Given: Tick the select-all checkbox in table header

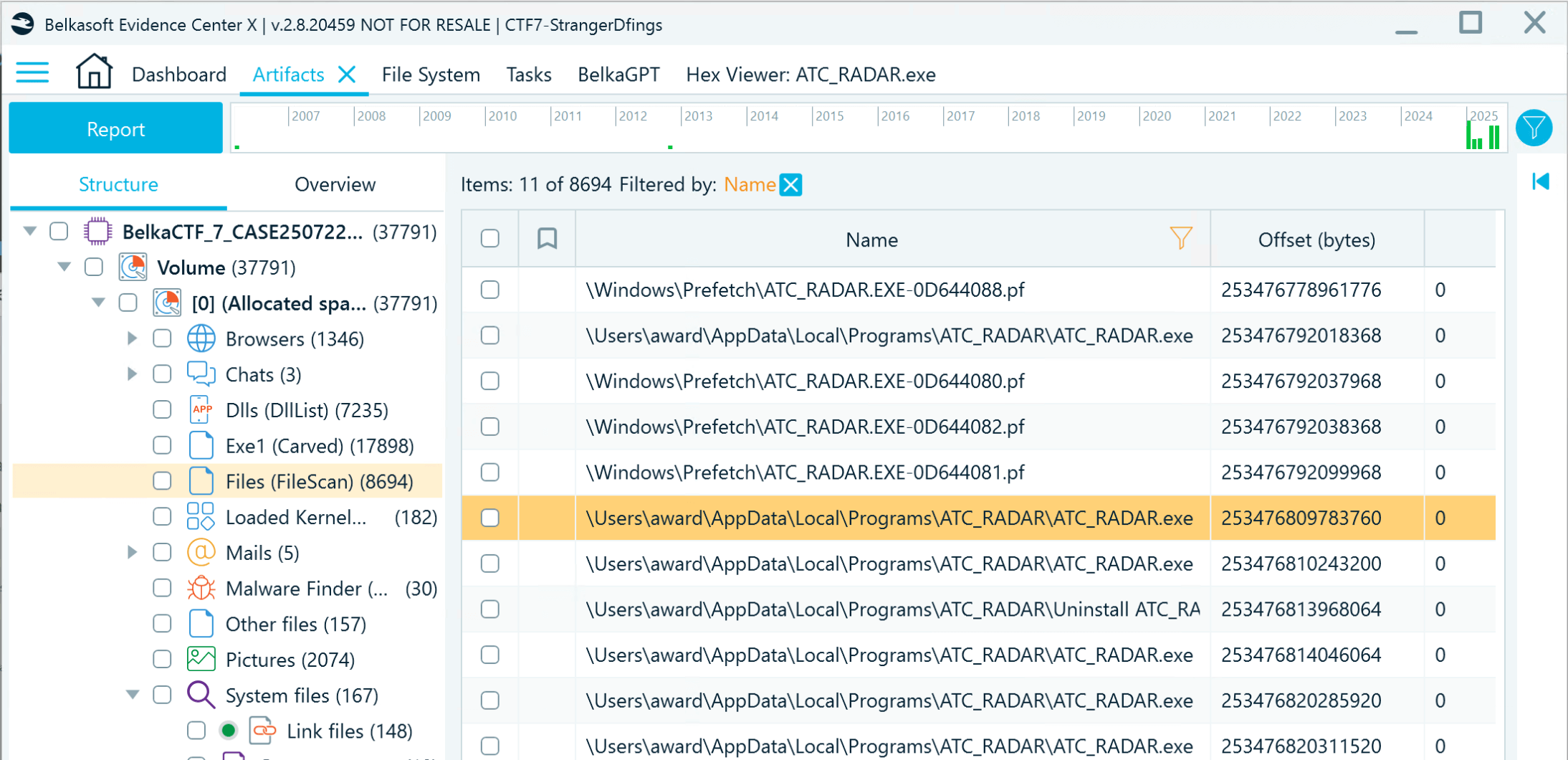Looking at the screenshot, I should pyautogui.click(x=490, y=238).
